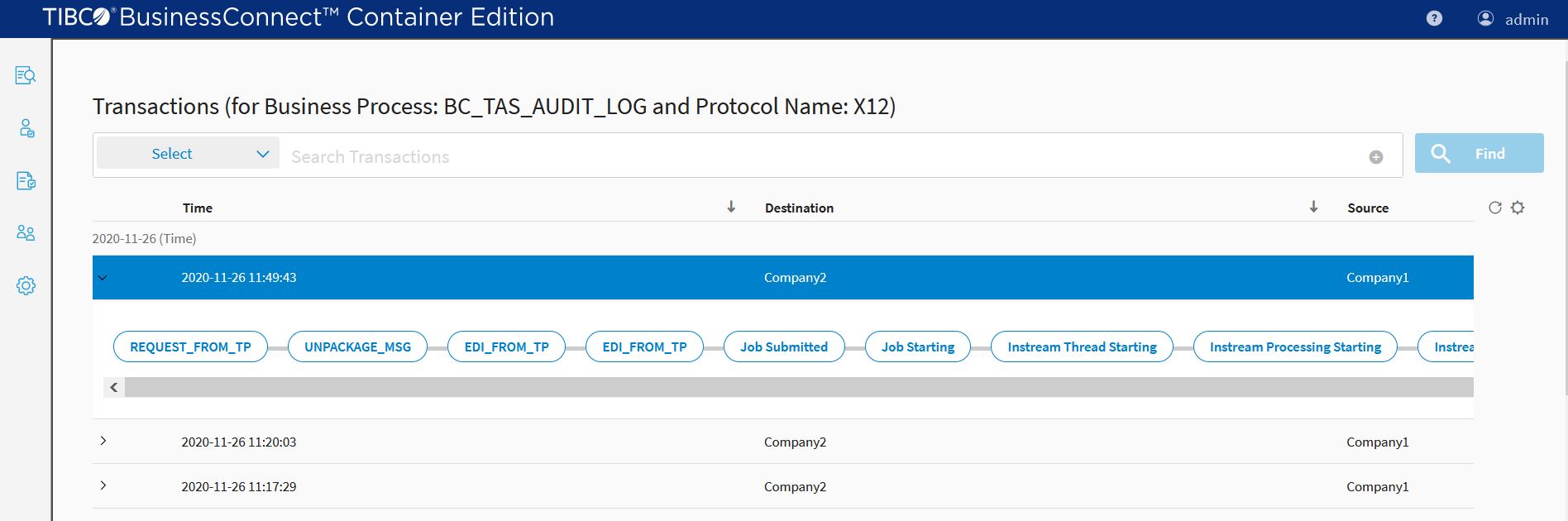Click the user lock sidebar icon
Image resolution: width=1568 pixels, height=521 pixels.
tap(26, 128)
